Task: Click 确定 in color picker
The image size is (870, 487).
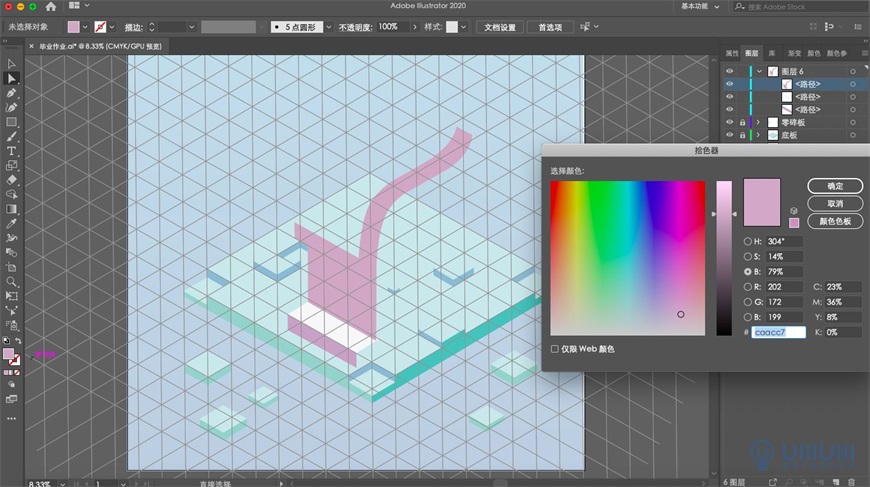Action: (x=835, y=186)
